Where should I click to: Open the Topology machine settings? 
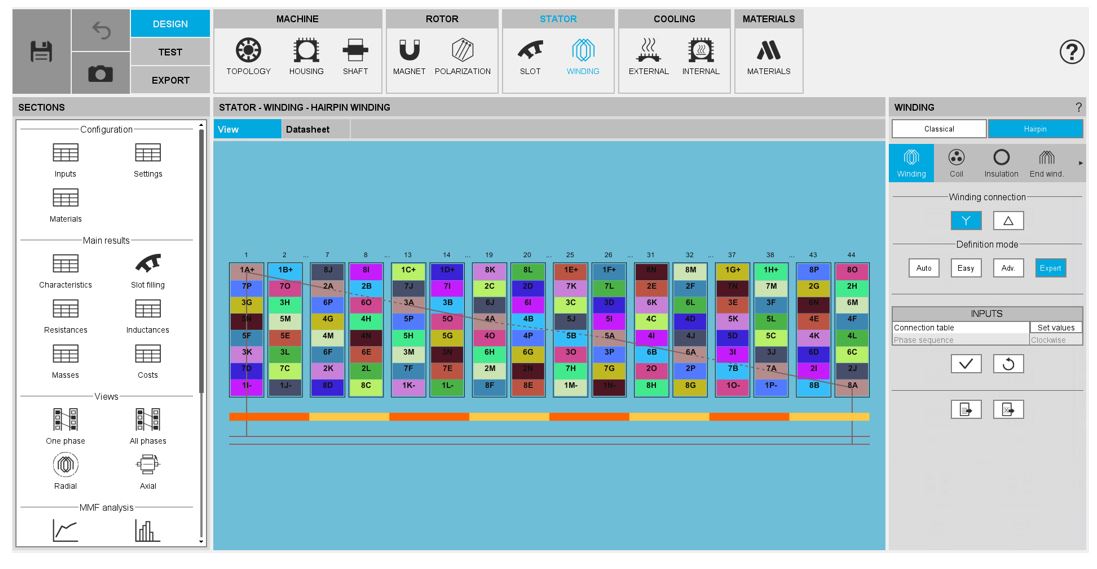coord(248,57)
